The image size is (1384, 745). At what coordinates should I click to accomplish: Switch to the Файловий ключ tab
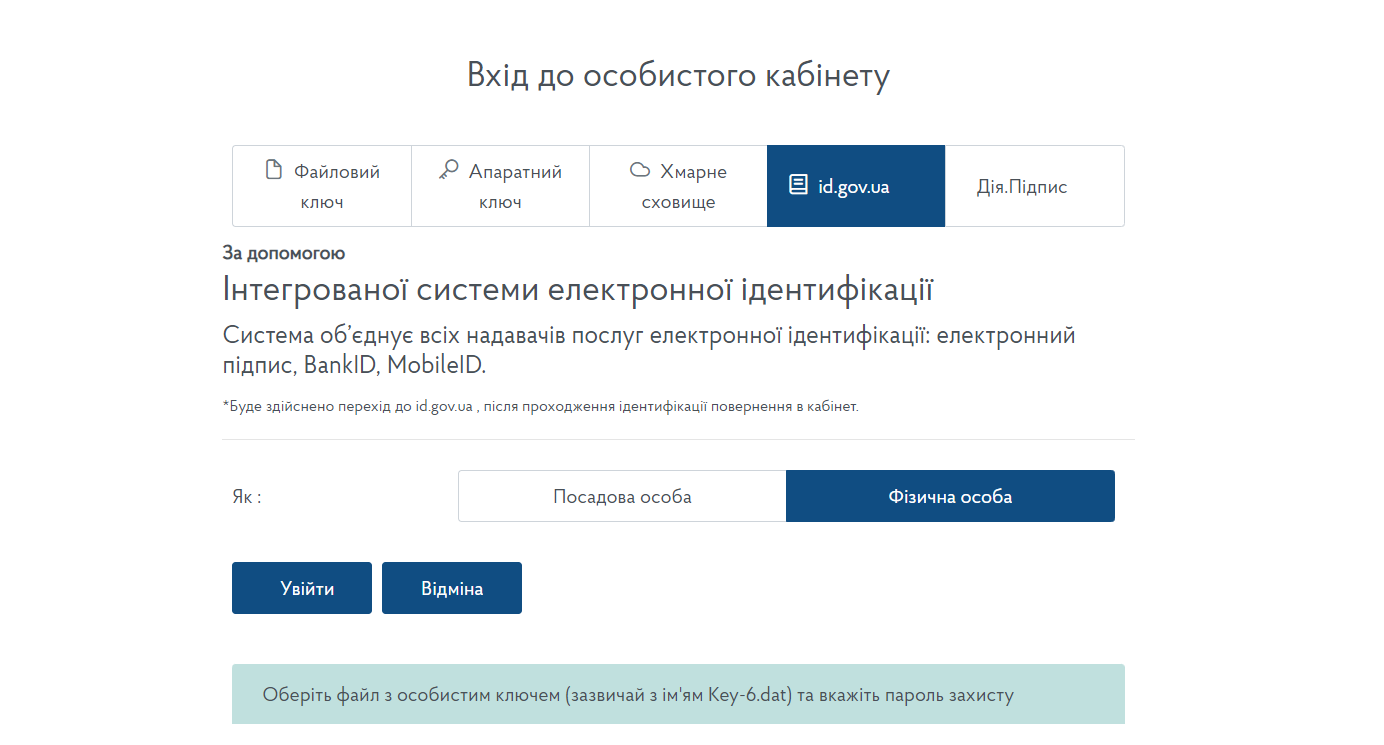tap(322, 186)
